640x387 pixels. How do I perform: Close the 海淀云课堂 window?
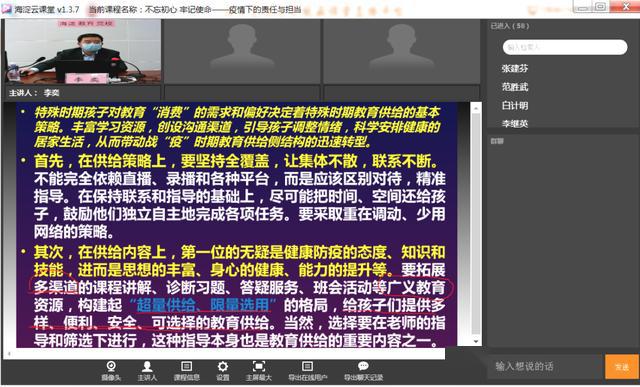pyautogui.click(x=625, y=6)
